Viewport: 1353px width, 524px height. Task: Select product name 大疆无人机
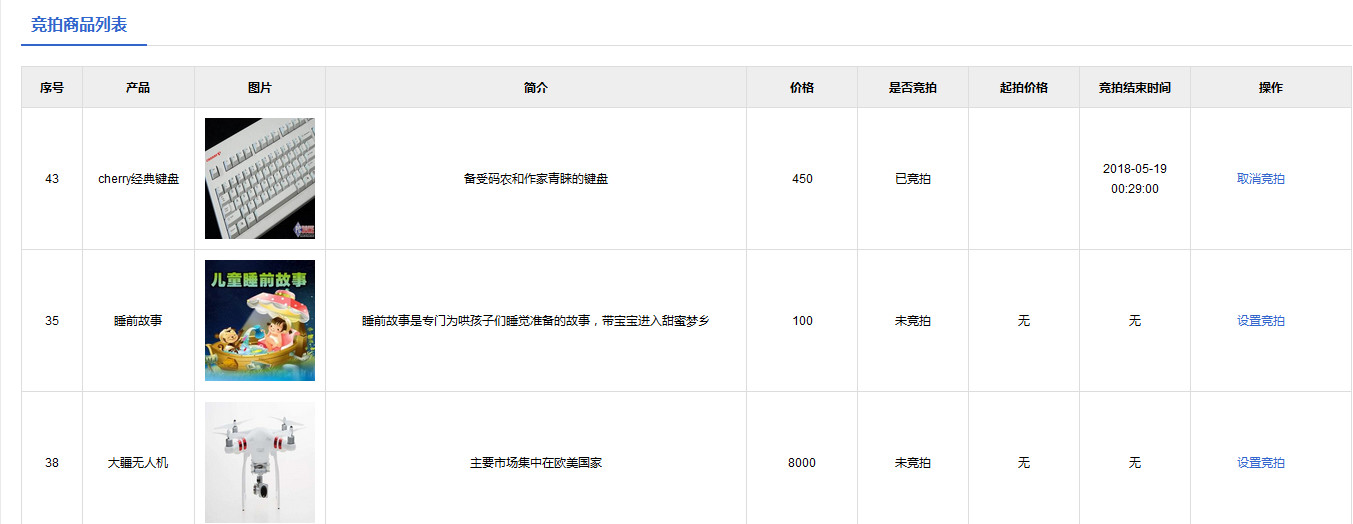click(138, 463)
